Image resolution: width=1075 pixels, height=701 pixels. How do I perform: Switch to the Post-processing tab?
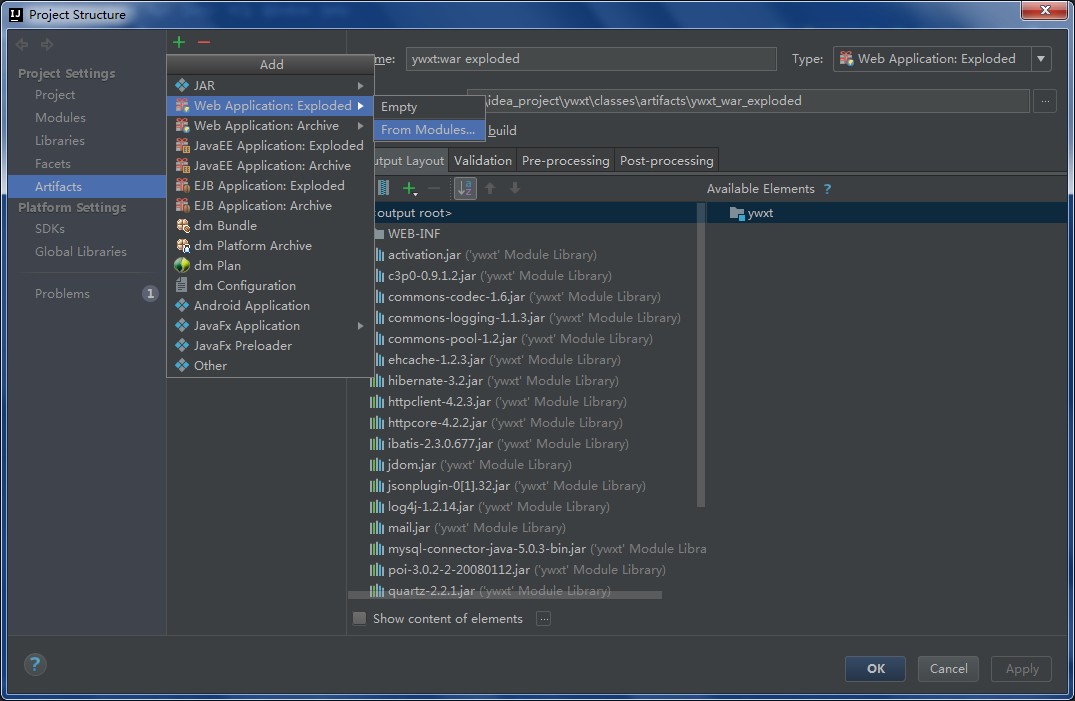click(x=666, y=161)
